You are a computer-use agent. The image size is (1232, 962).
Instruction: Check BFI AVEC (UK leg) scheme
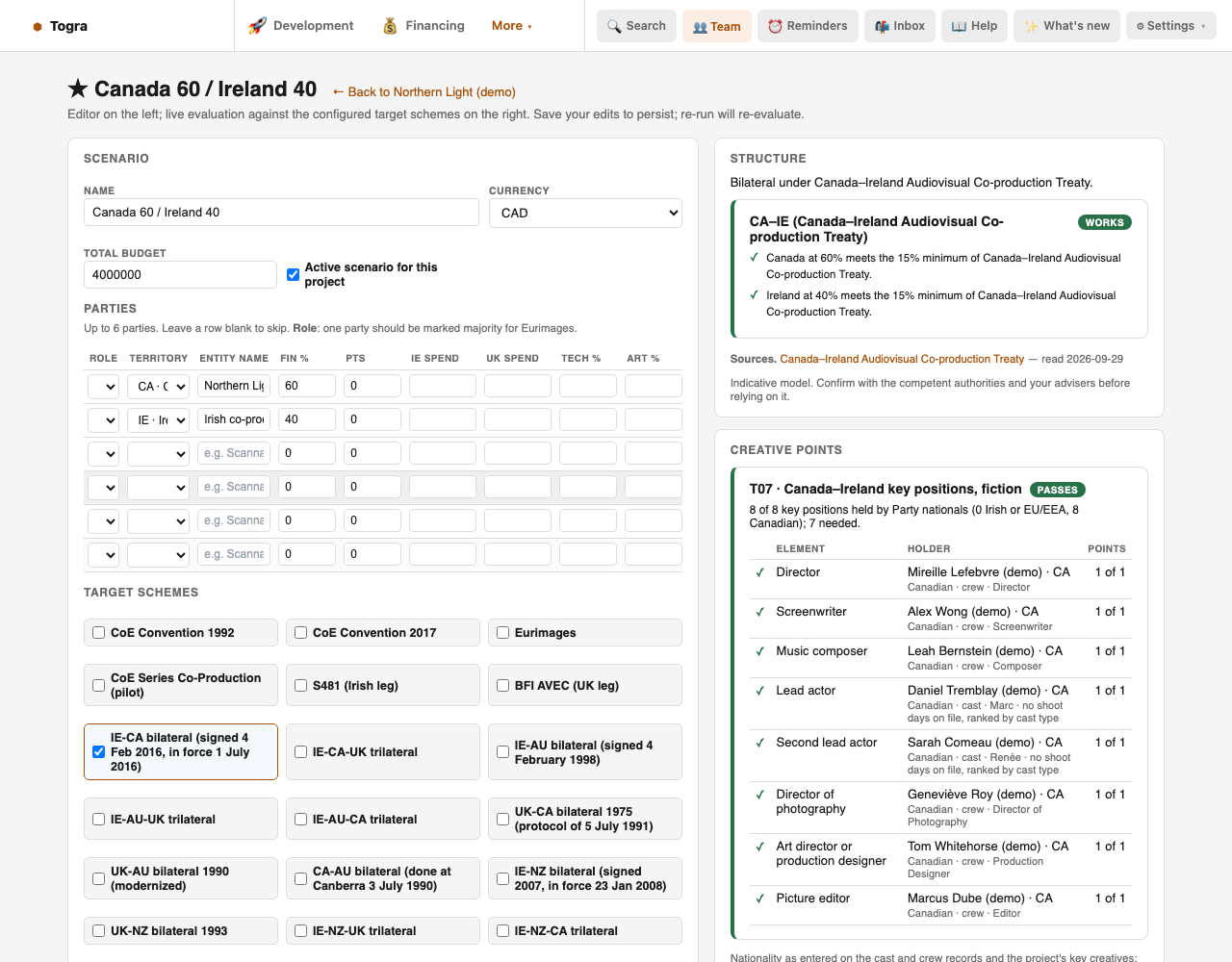502,686
